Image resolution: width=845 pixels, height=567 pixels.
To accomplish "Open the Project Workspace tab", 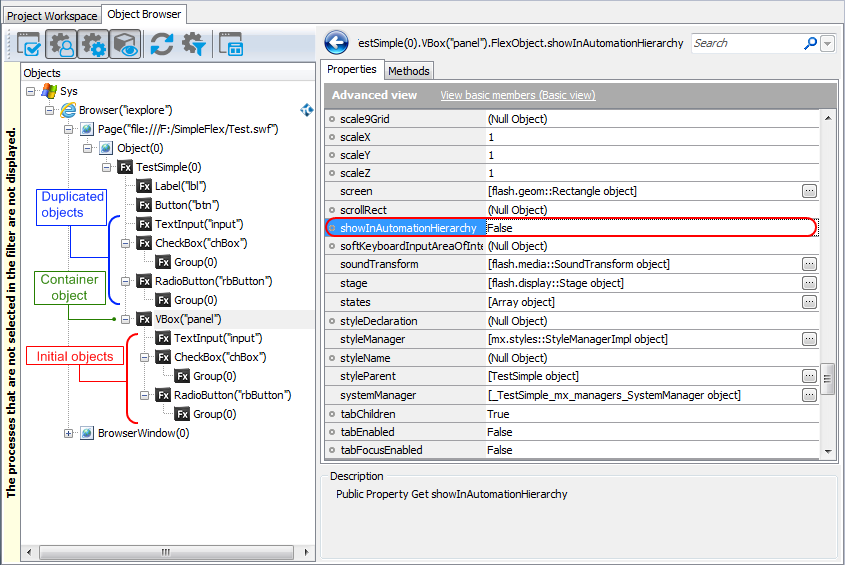I will 53,15.
